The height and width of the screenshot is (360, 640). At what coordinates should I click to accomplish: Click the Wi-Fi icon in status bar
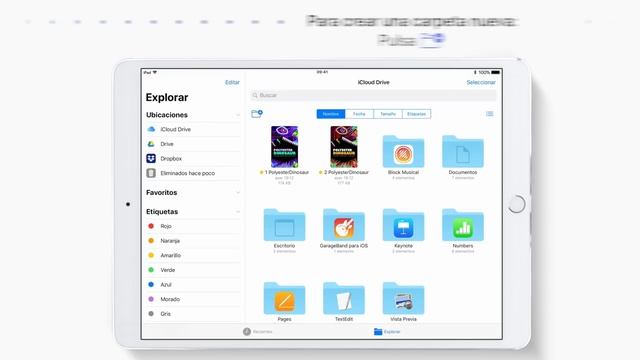pos(155,72)
